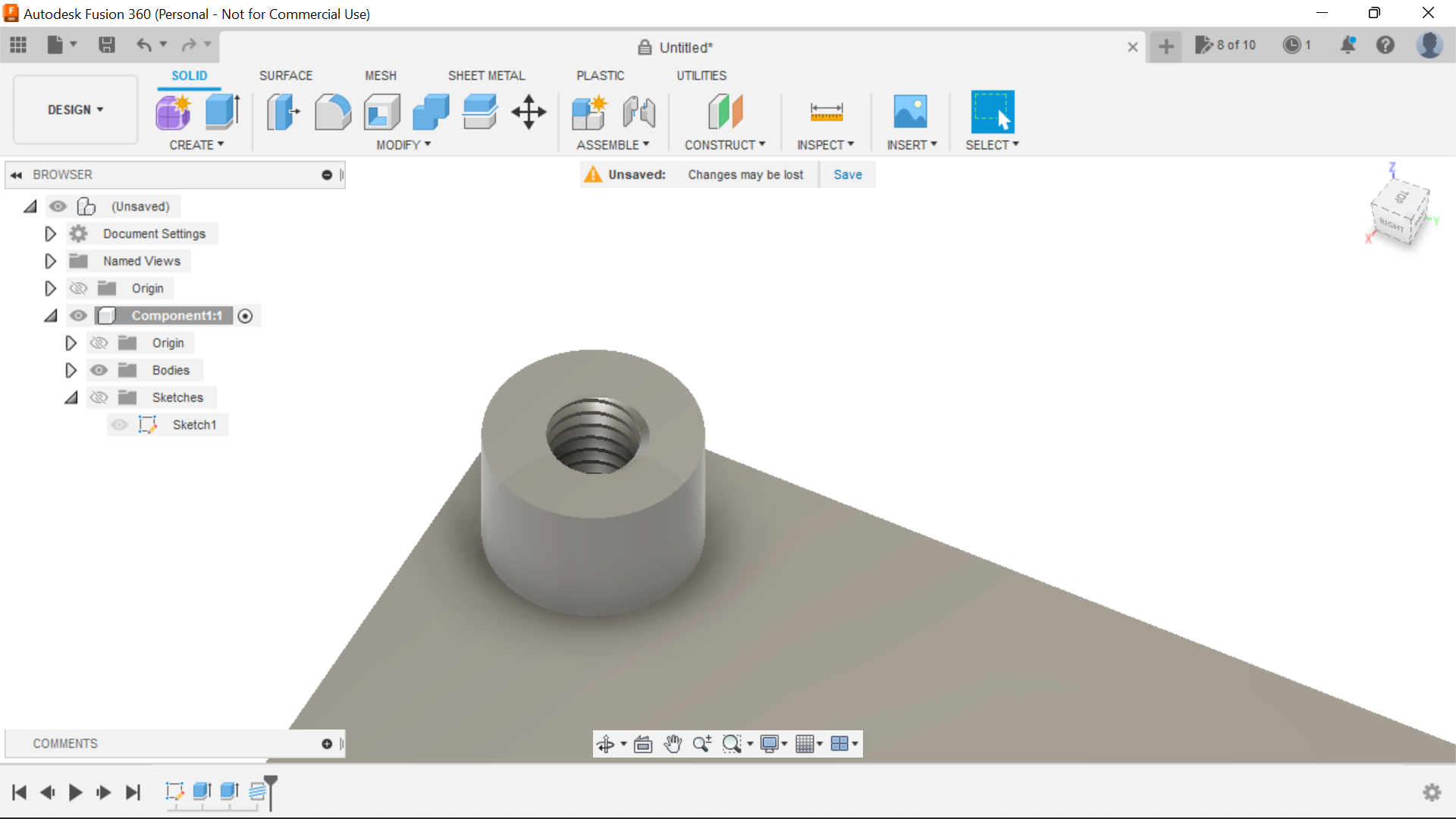Collapse the Component1:1 node

coord(51,315)
